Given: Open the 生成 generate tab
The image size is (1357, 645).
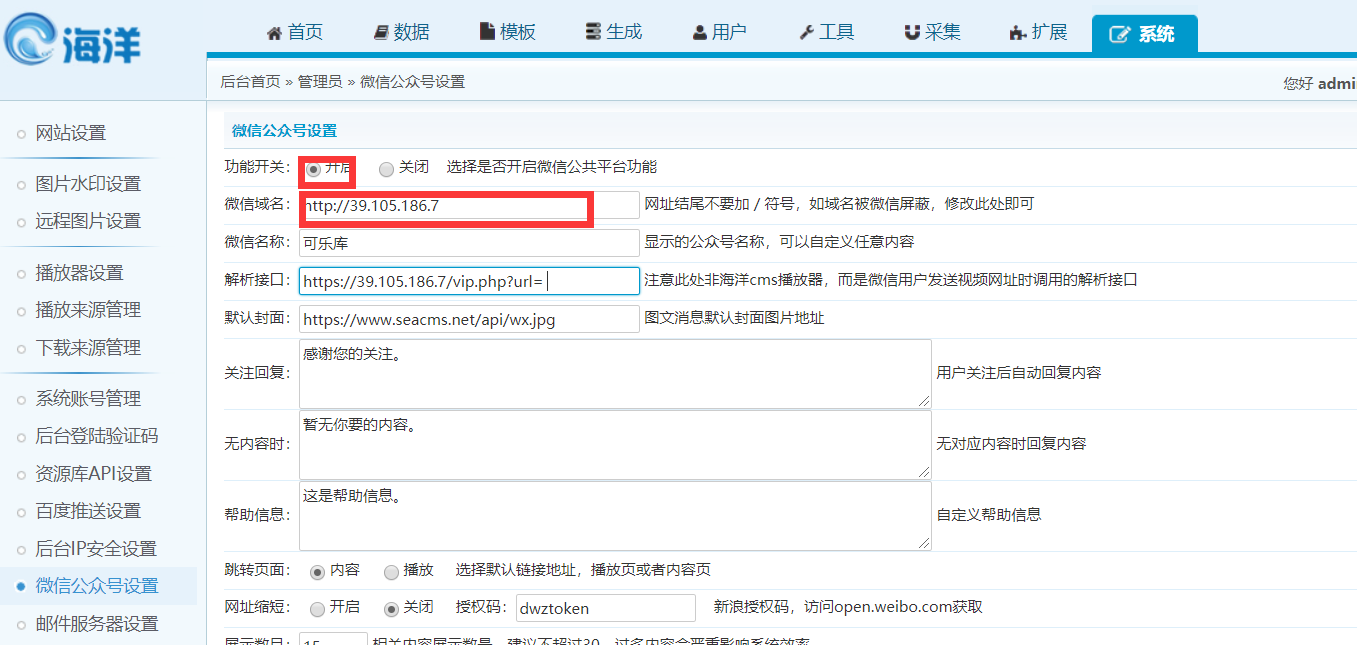Looking at the screenshot, I should 613,32.
